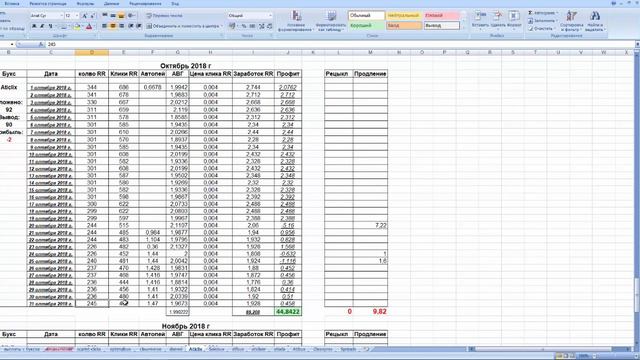Open Sort & Filter (Сортировка и фильтр)
The width and height of the screenshot is (640, 360).
(x=571, y=21)
